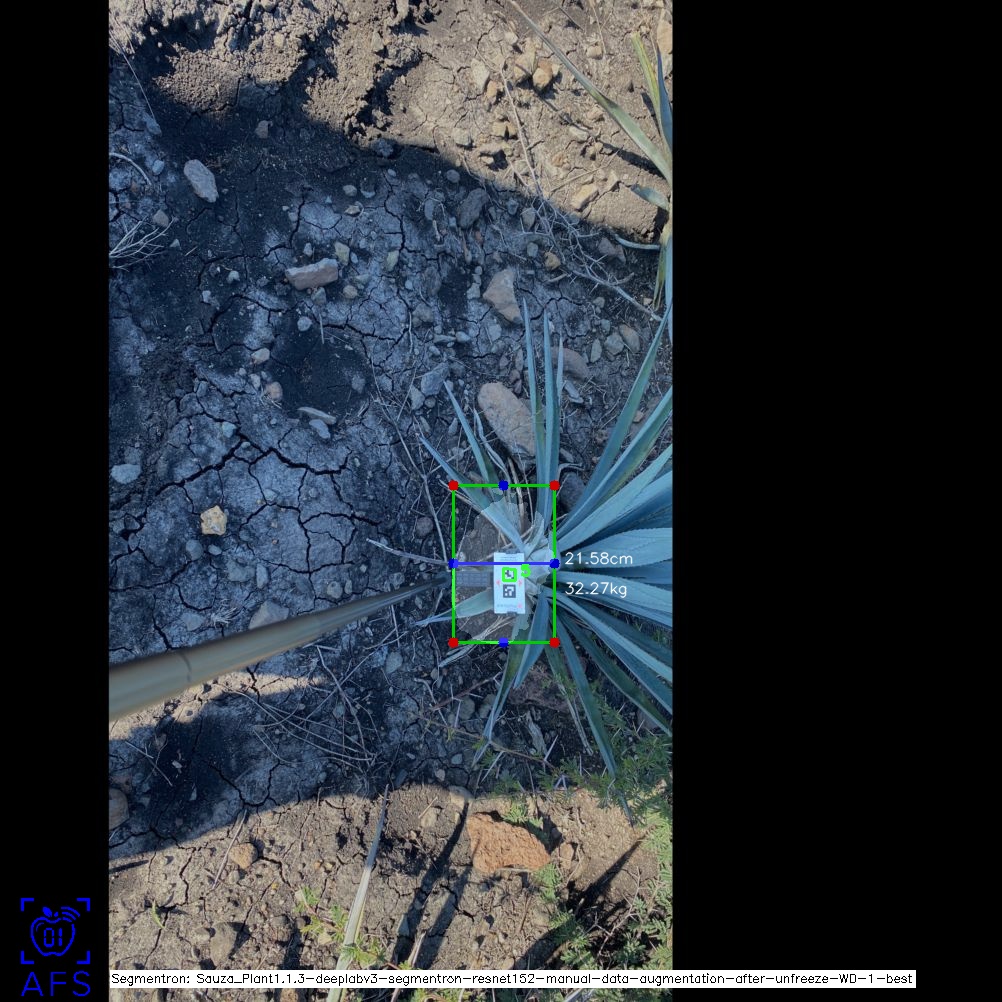Screen dimensions: 1002x1002
Task: Click the "32.27kg" weight text
Action: [x=596, y=589]
